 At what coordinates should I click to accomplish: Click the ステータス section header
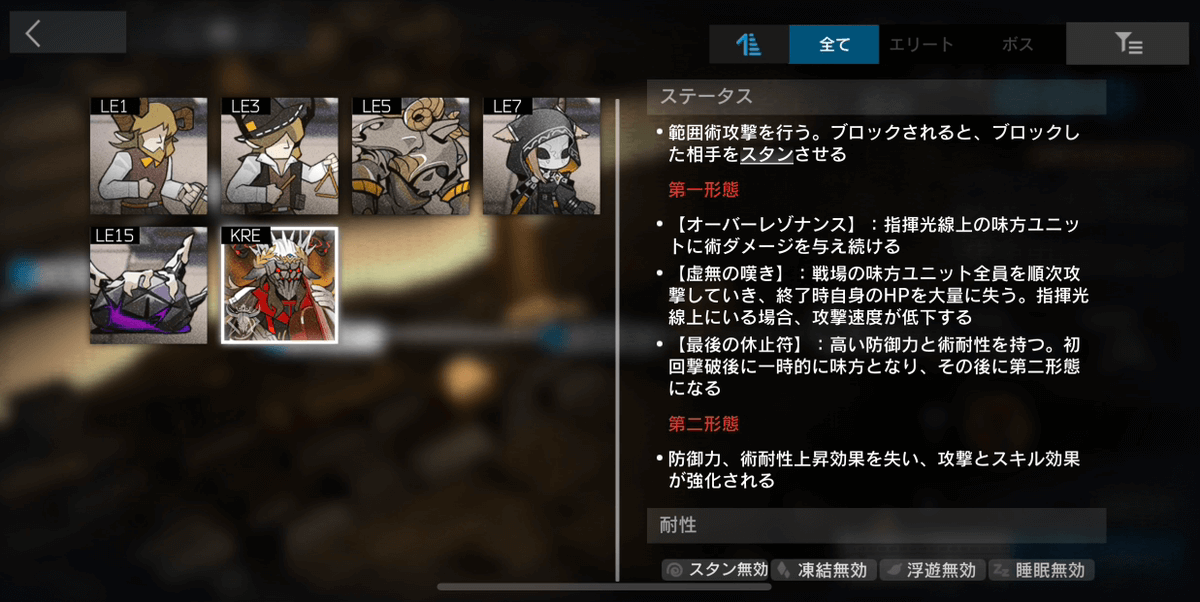(877, 97)
